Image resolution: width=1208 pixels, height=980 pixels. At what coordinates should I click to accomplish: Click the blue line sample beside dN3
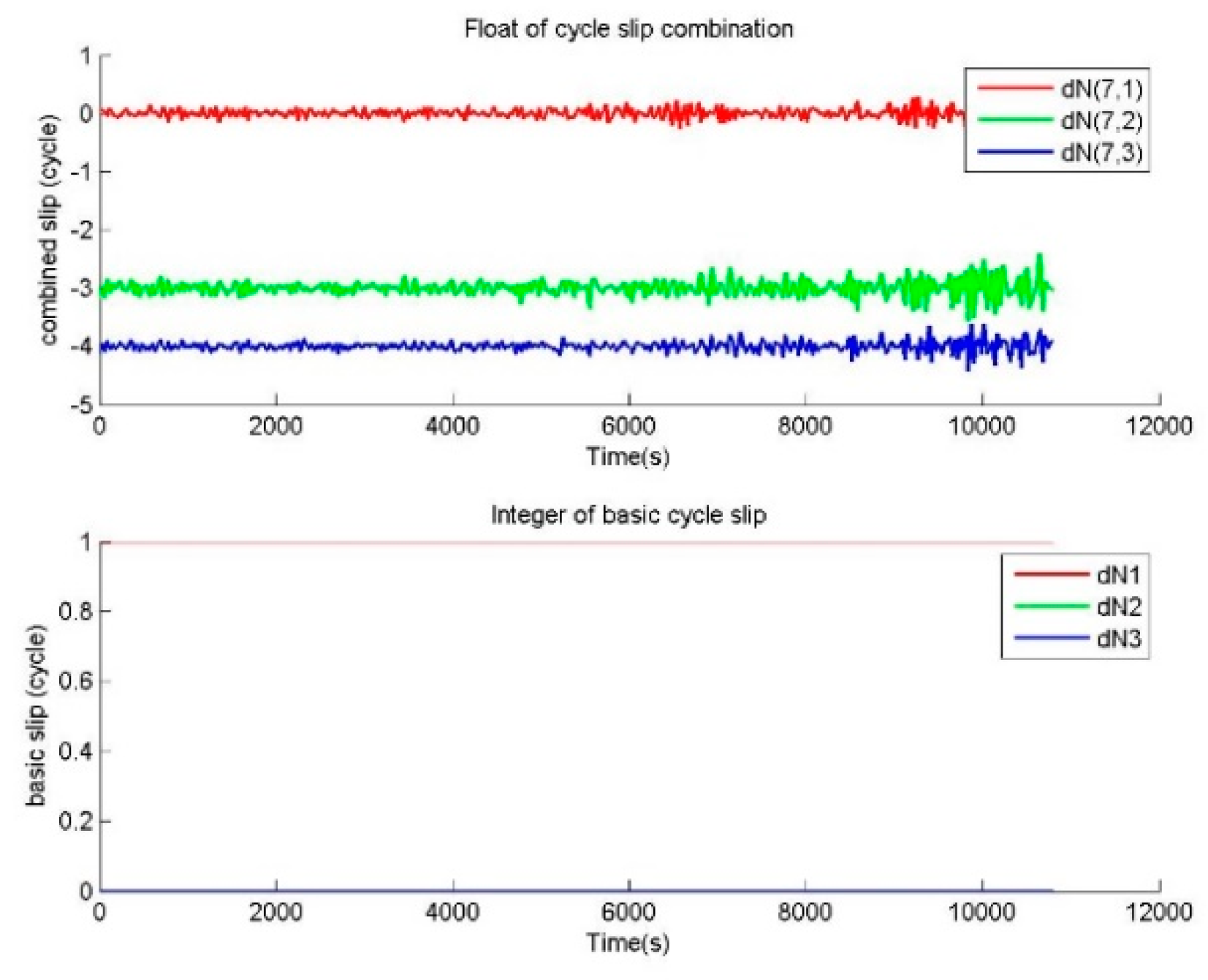(1052, 639)
